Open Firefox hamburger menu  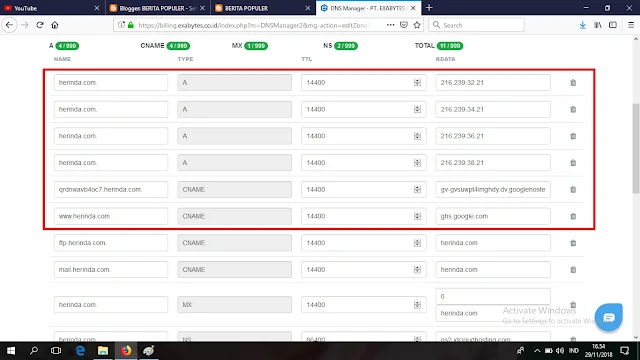tap(631, 25)
